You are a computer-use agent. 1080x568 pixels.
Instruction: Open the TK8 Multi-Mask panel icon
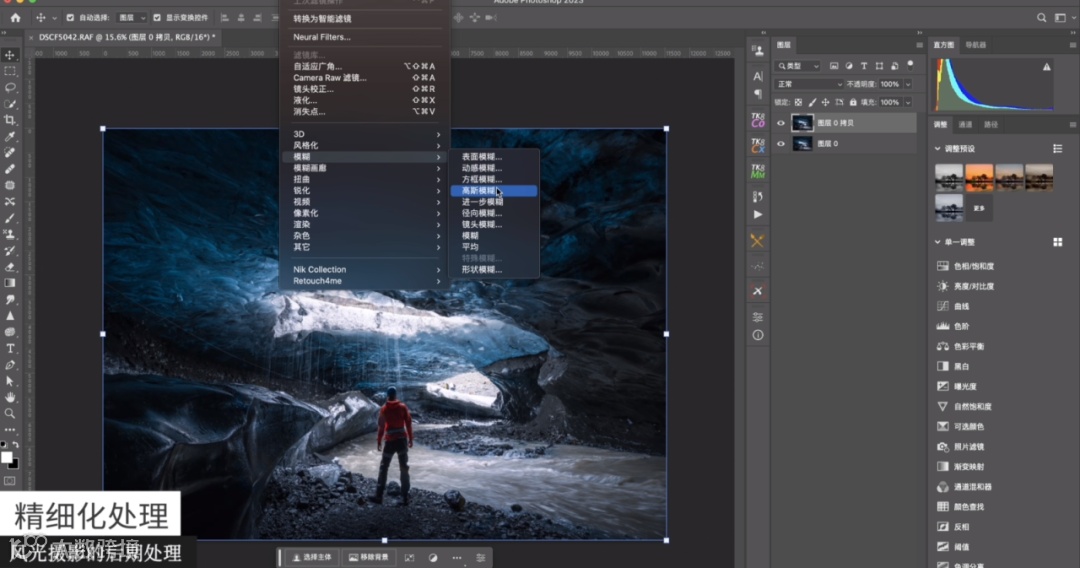point(758,170)
